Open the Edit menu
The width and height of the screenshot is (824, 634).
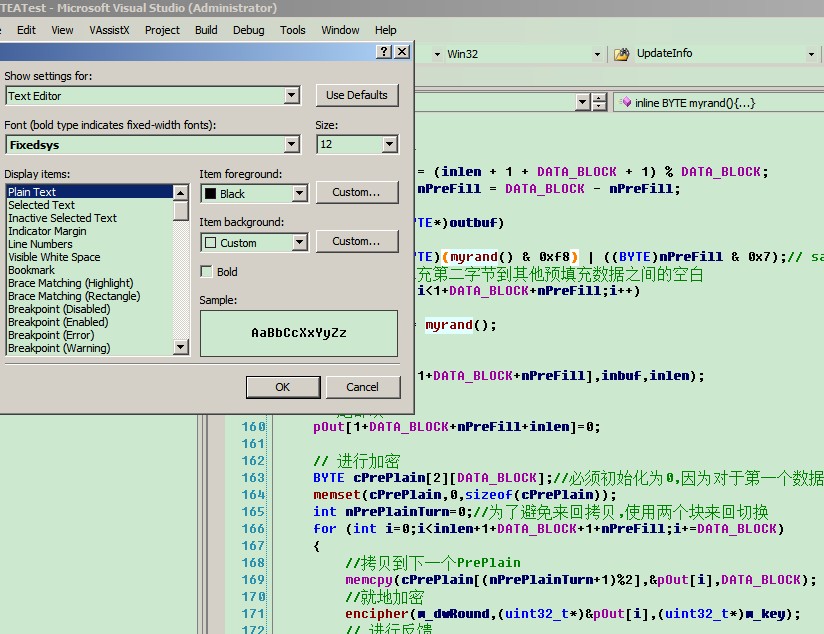pyautogui.click(x=26, y=30)
